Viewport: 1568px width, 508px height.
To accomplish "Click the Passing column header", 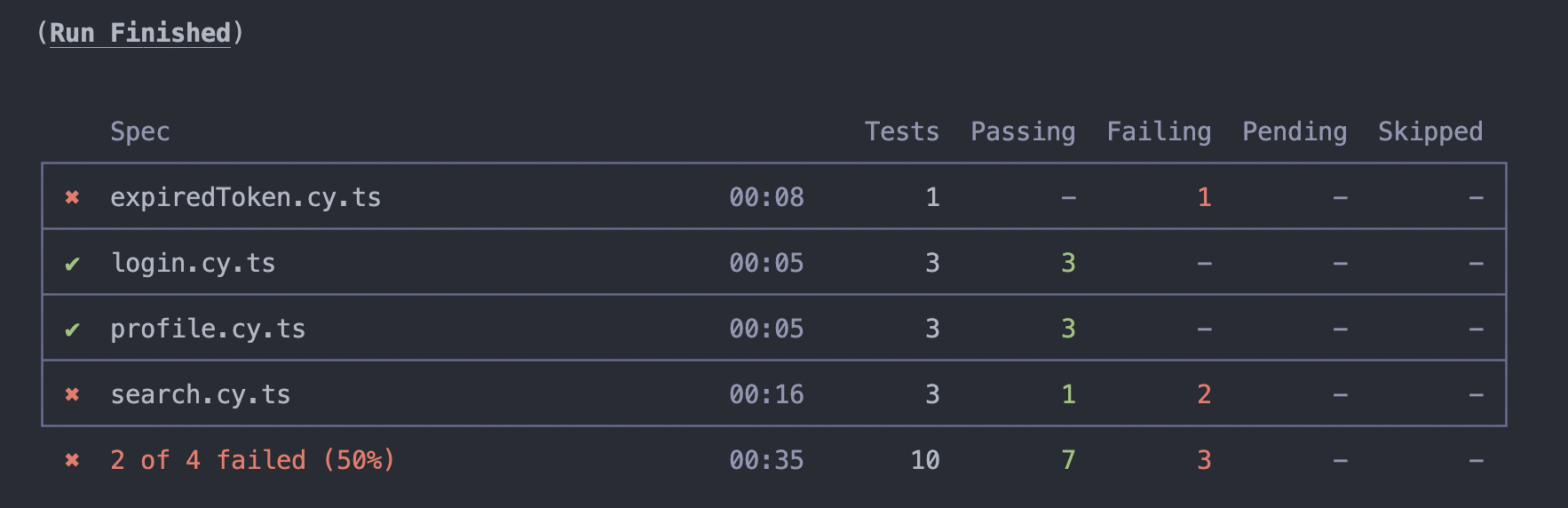I will (1023, 132).
